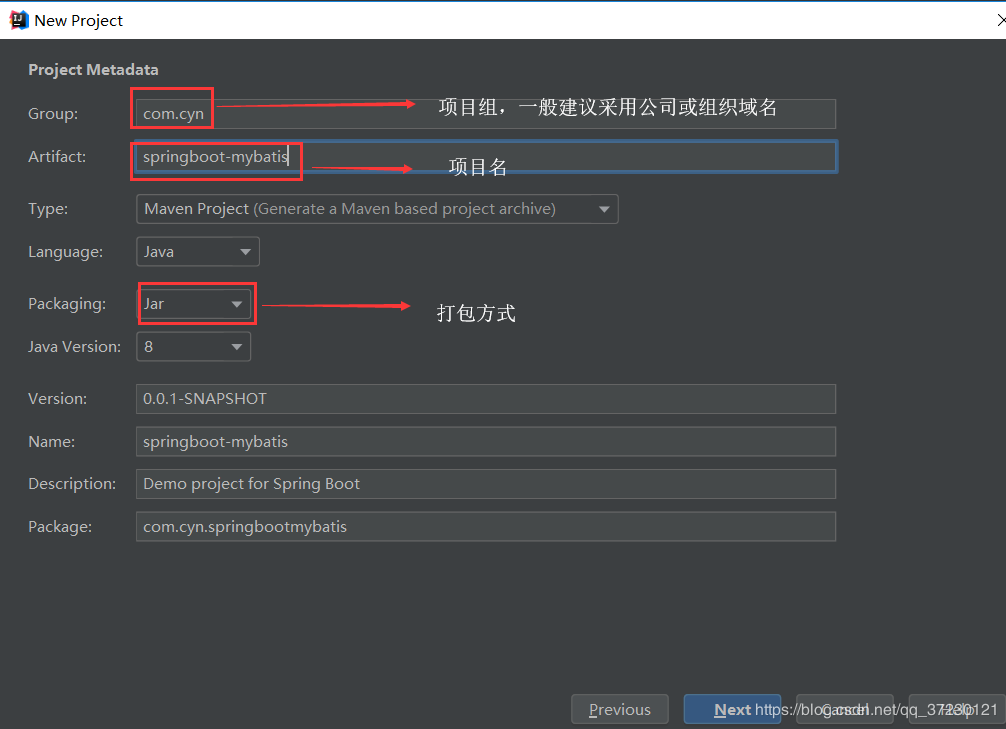Image resolution: width=1006 pixels, height=729 pixels.
Task: Click the Package field com.cyn.springbootmybatis
Action: pos(486,527)
